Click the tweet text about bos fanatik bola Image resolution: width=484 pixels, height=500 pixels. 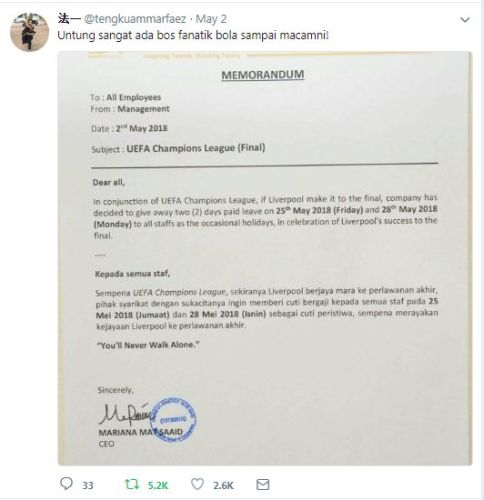point(193,35)
